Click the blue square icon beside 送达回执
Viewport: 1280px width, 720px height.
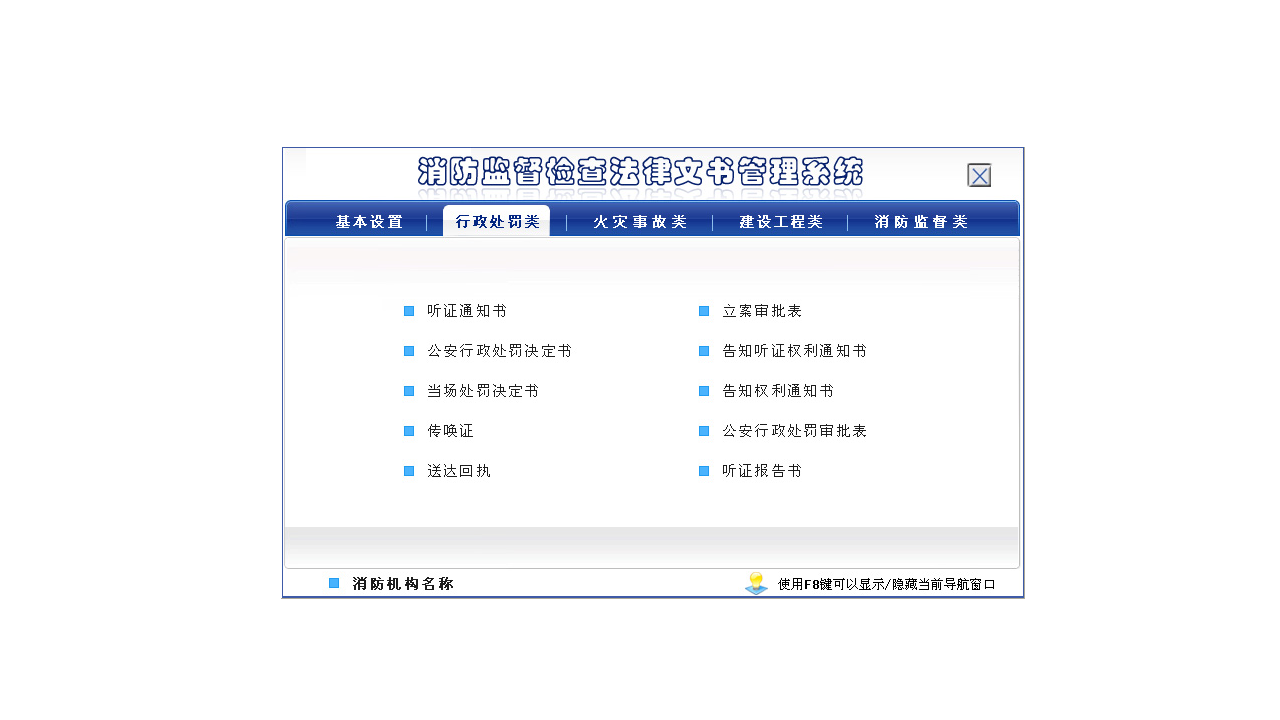point(409,471)
